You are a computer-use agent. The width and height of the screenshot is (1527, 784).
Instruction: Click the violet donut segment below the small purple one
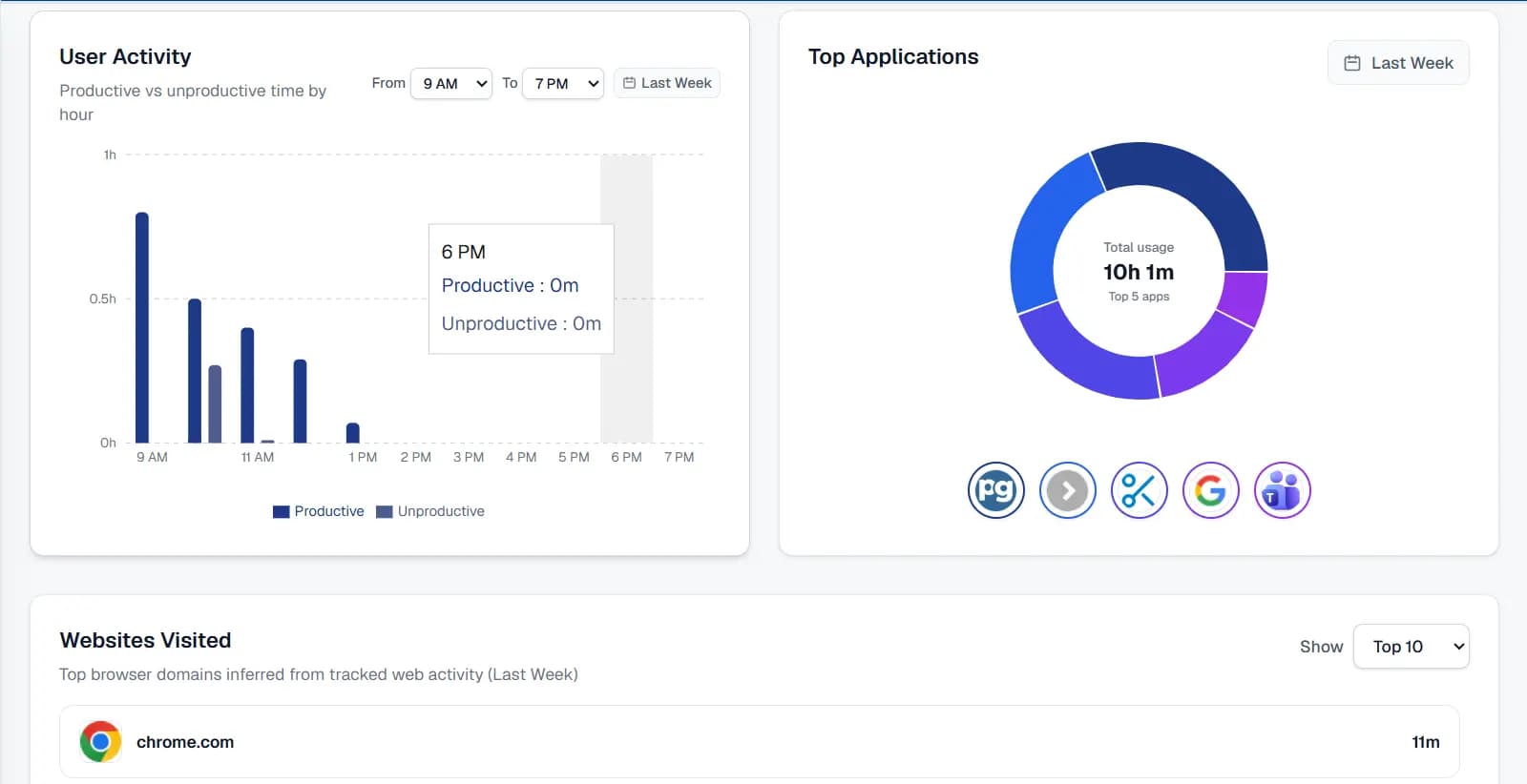point(1204,358)
